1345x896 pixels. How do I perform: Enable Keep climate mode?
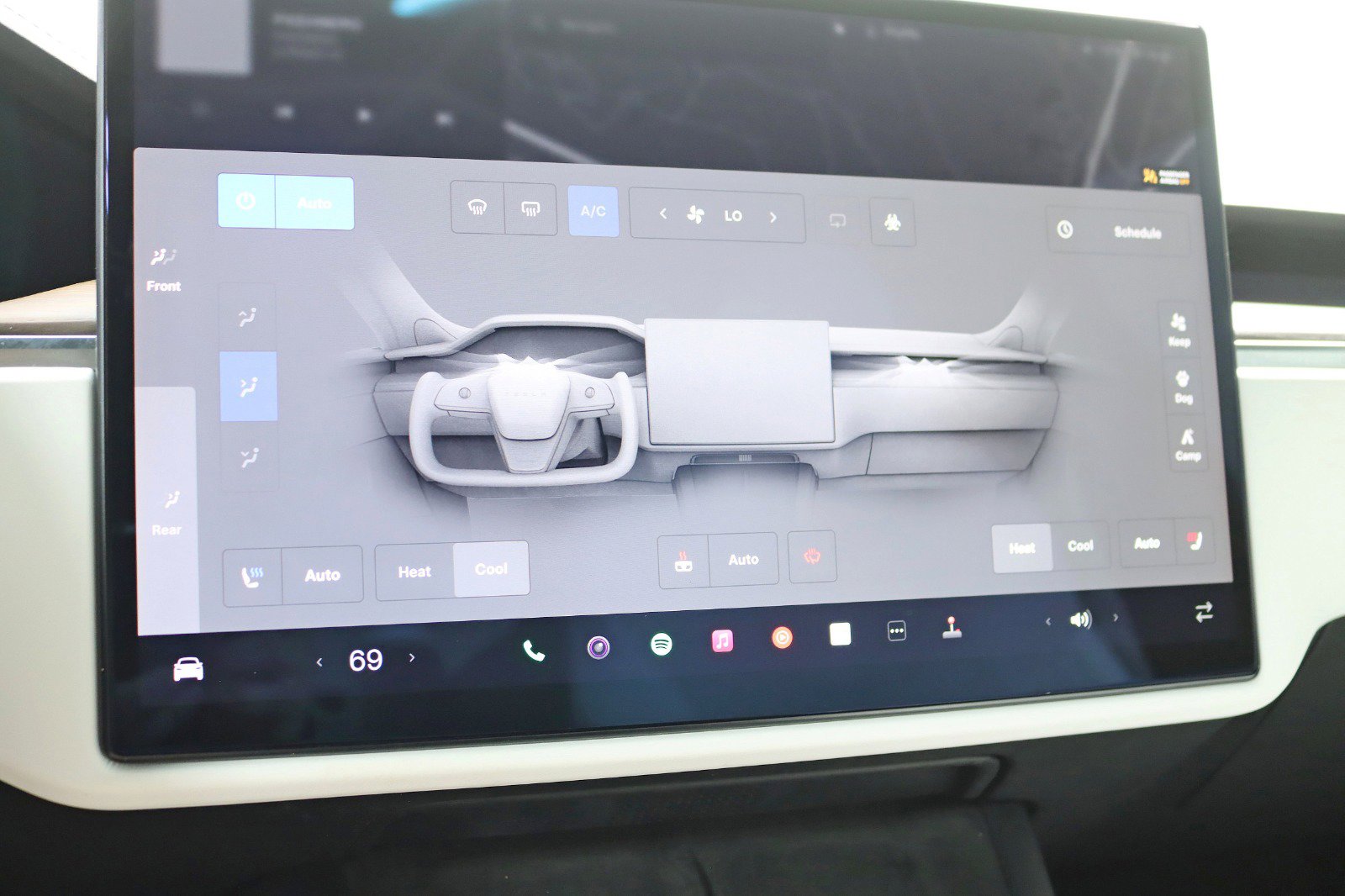tap(1179, 329)
